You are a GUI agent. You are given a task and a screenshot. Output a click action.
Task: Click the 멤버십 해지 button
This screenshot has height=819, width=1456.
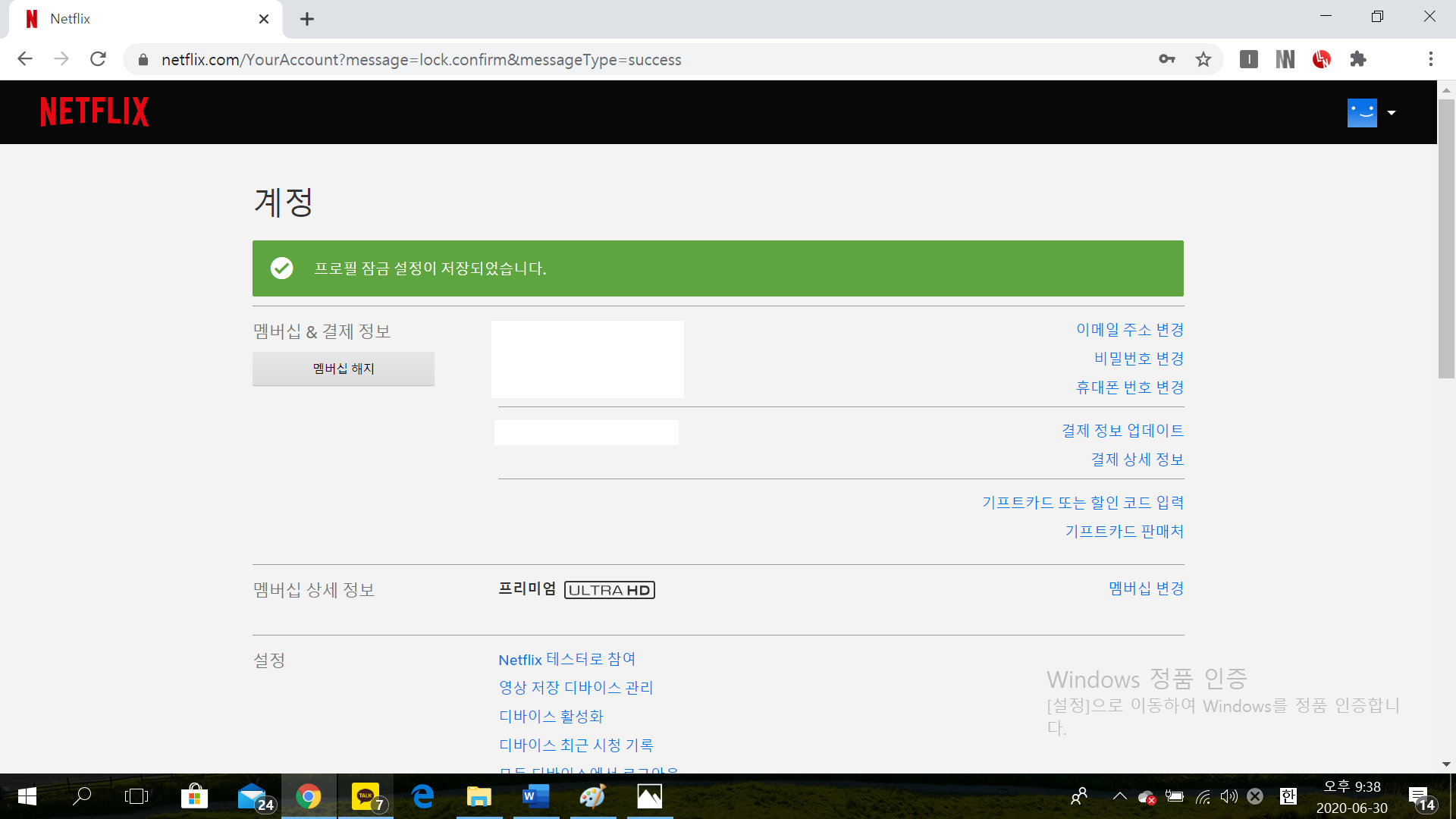pyautogui.click(x=343, y=369)
